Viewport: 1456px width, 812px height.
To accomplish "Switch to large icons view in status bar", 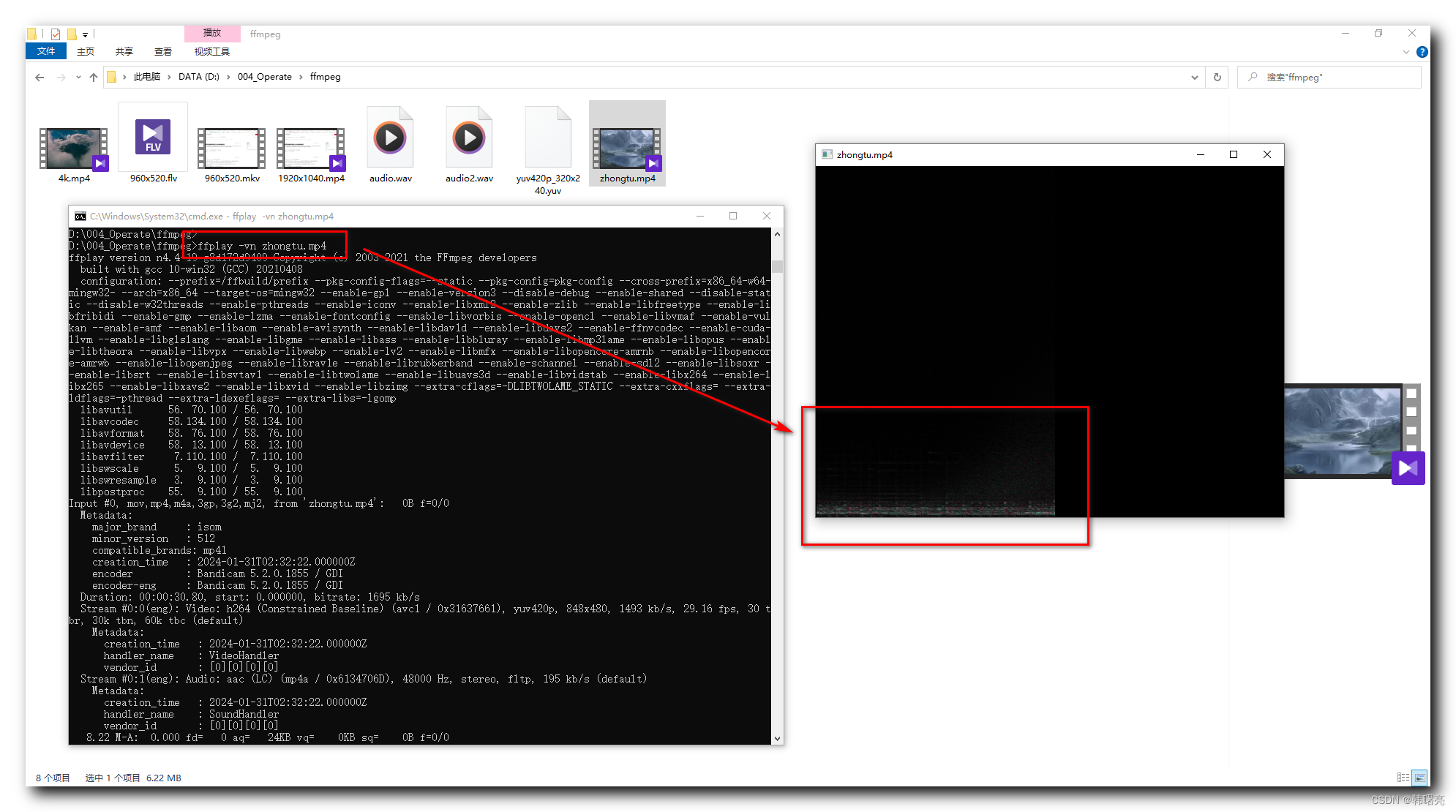I will coord(1419,778).
